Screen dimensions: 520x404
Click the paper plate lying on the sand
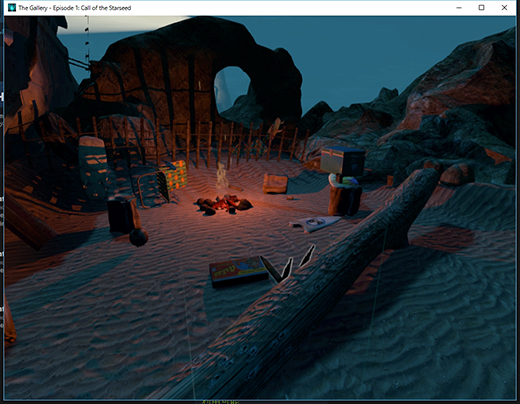pos(316,223)
